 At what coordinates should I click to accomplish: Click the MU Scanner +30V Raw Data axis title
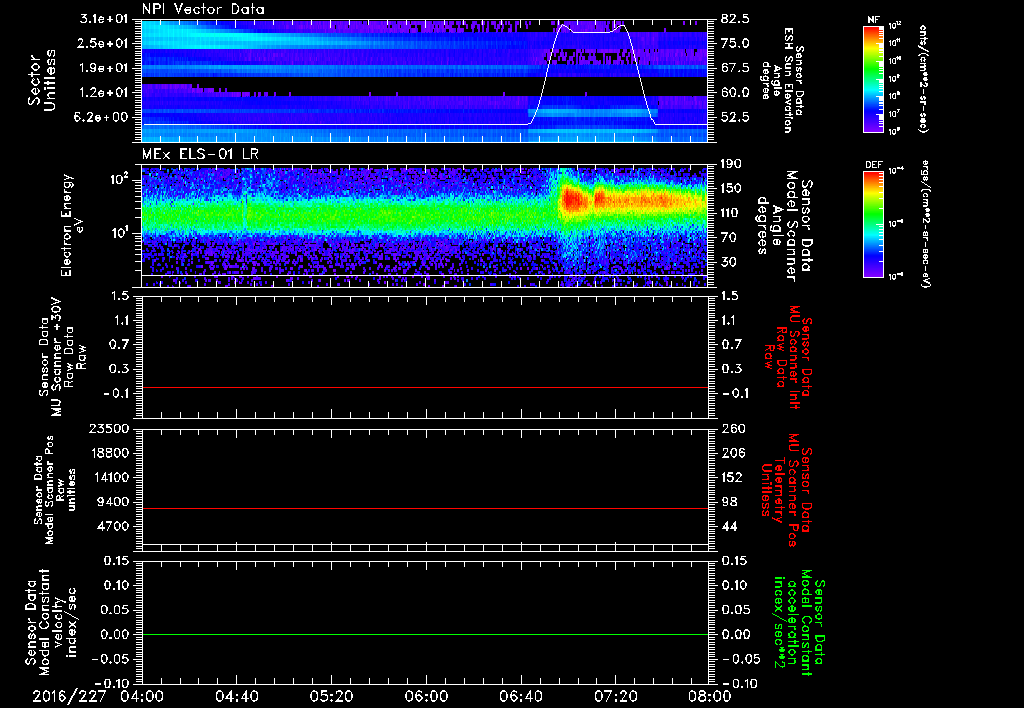click(62, 357)
